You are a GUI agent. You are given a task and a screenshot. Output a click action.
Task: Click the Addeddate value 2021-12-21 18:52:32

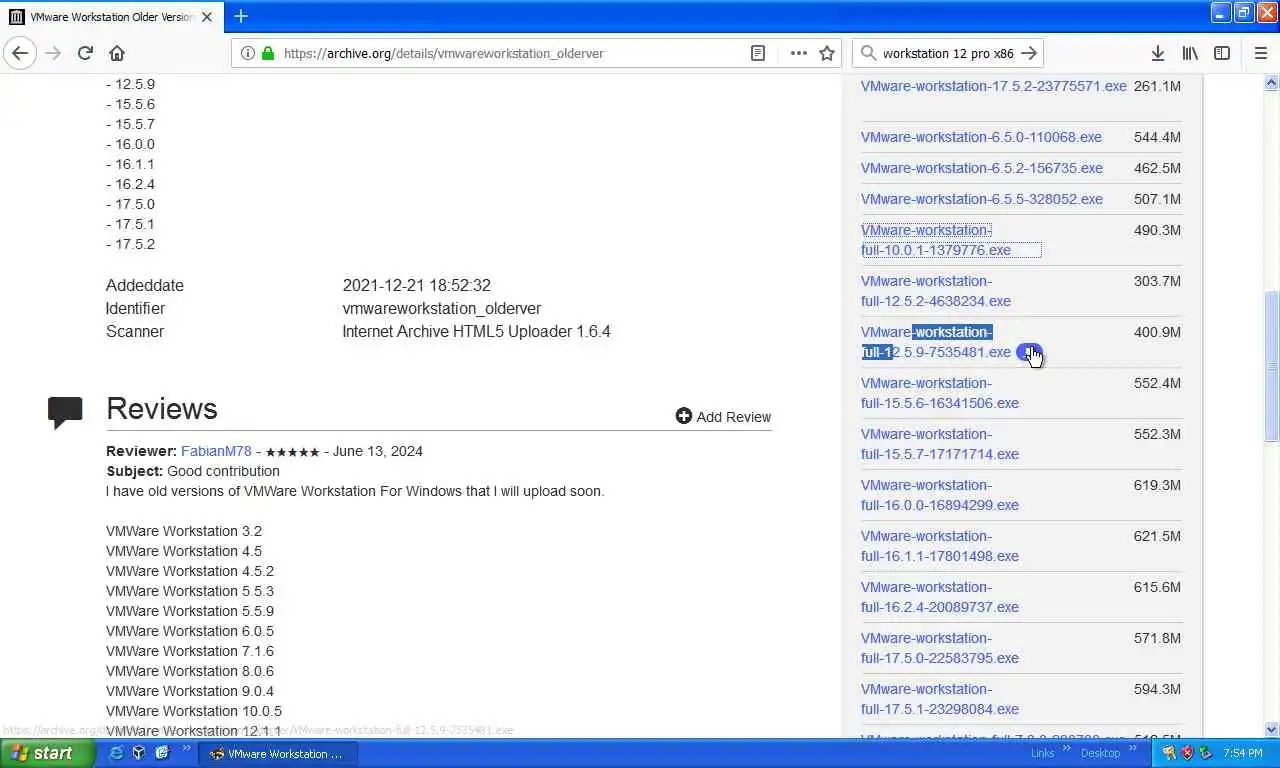[416, 286]
